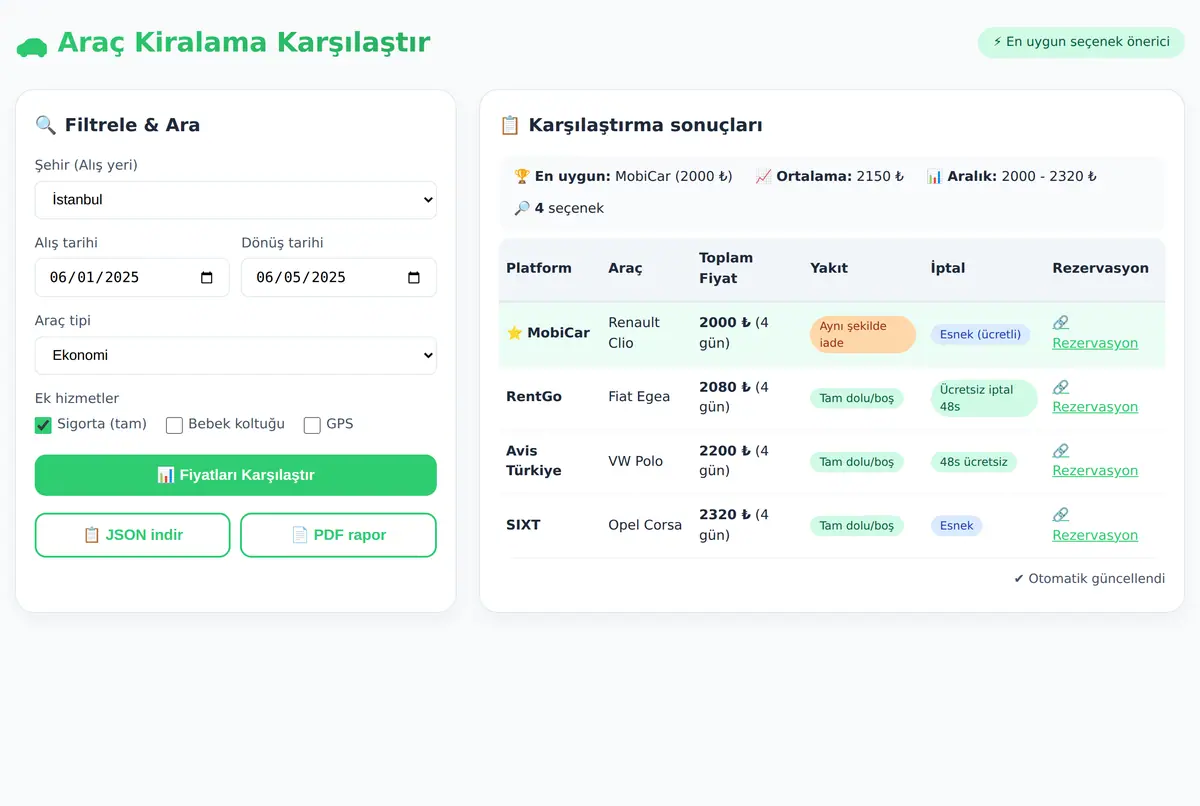Click the link icon in RentGo row
Screen dimensions: 1200x806
(1061, 386)
